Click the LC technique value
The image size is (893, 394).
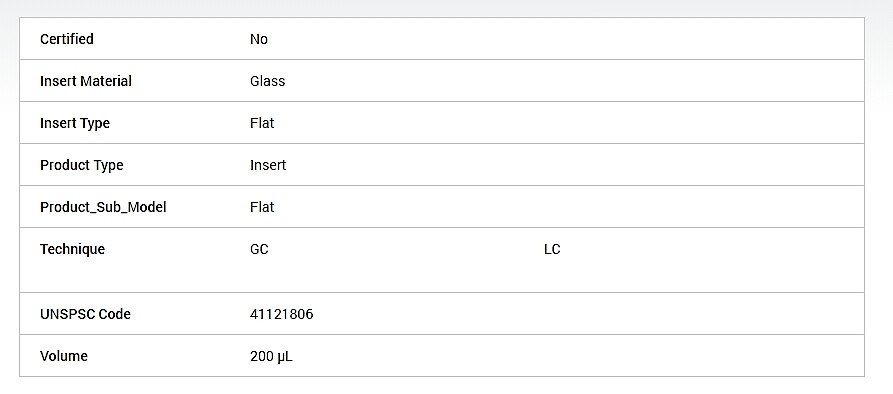point(552,249)
